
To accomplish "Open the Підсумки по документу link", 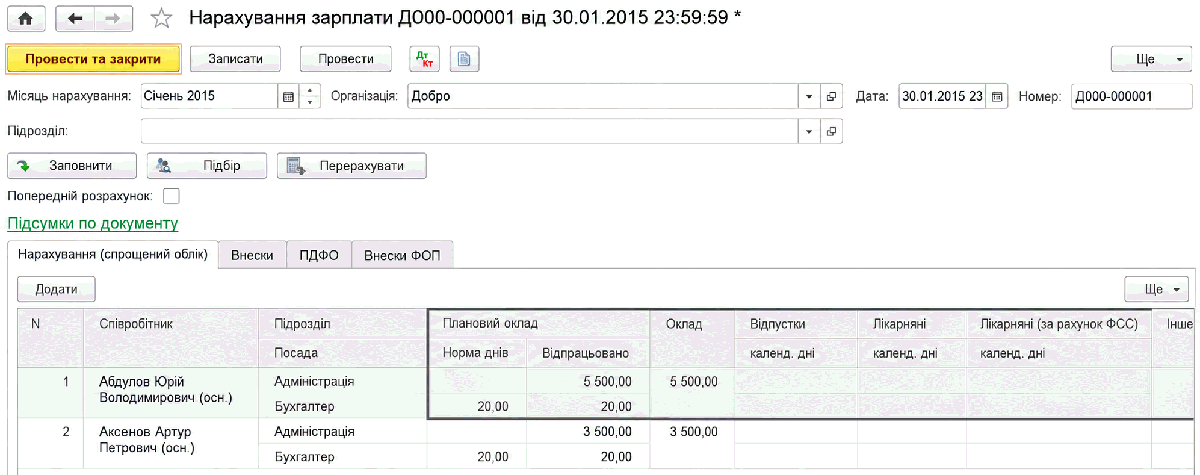I will (93, 224).
